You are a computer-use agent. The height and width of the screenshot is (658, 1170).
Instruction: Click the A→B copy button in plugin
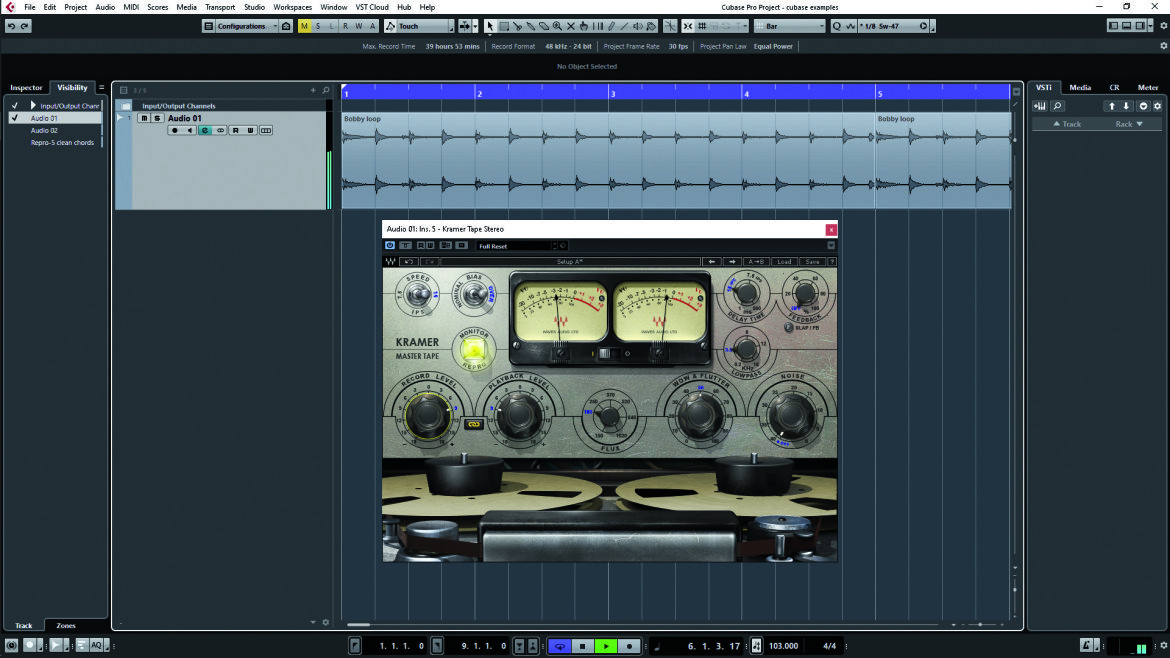click(x=756, y=262)
